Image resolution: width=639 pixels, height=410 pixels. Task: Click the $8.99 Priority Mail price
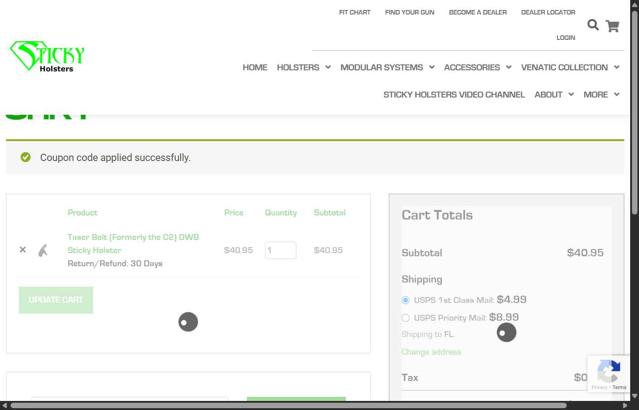504,317
